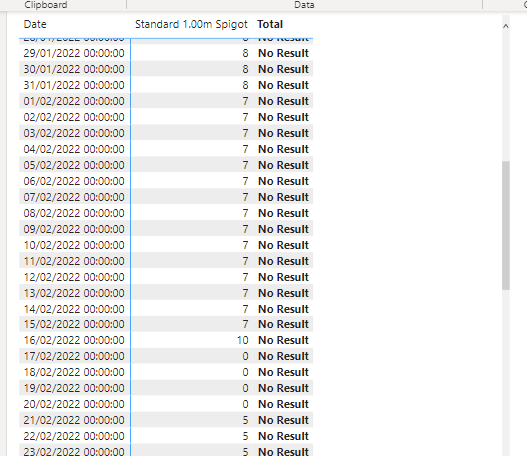
Task: Click the Total column header
Action: click(x=270, y=24)
